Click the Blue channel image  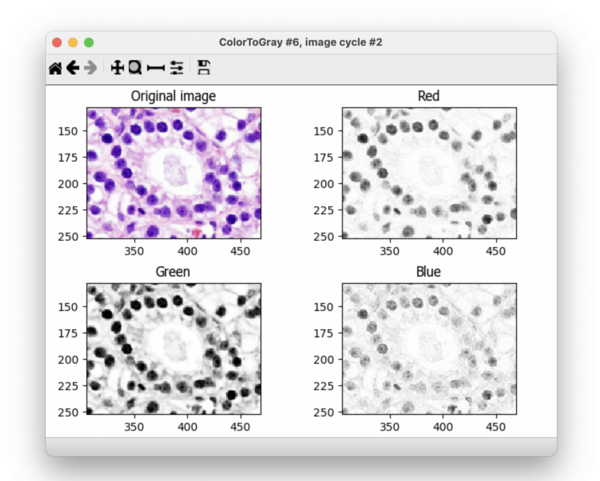point(429,348)
